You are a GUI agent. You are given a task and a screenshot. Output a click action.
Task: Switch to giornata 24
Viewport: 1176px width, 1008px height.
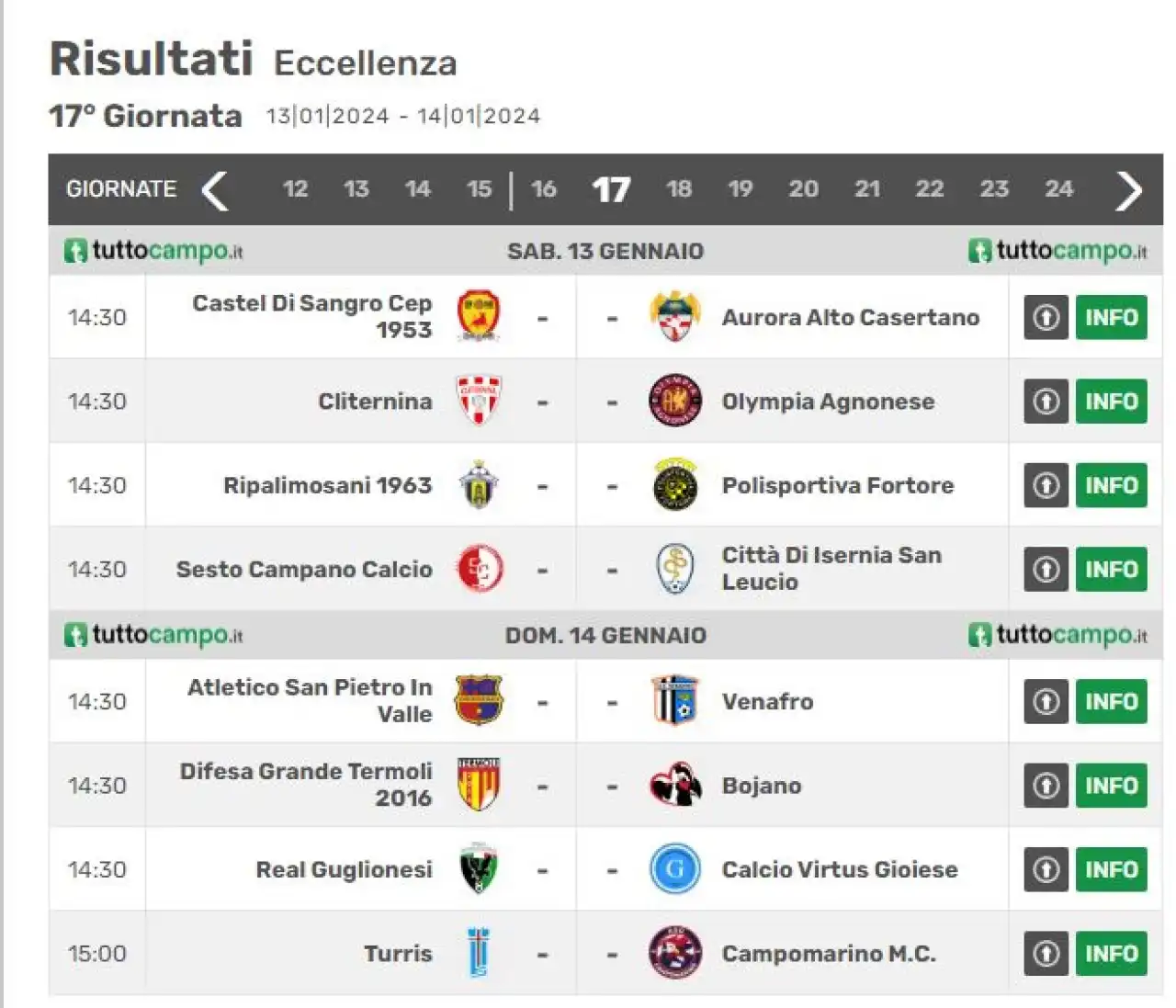[1059, 189]
